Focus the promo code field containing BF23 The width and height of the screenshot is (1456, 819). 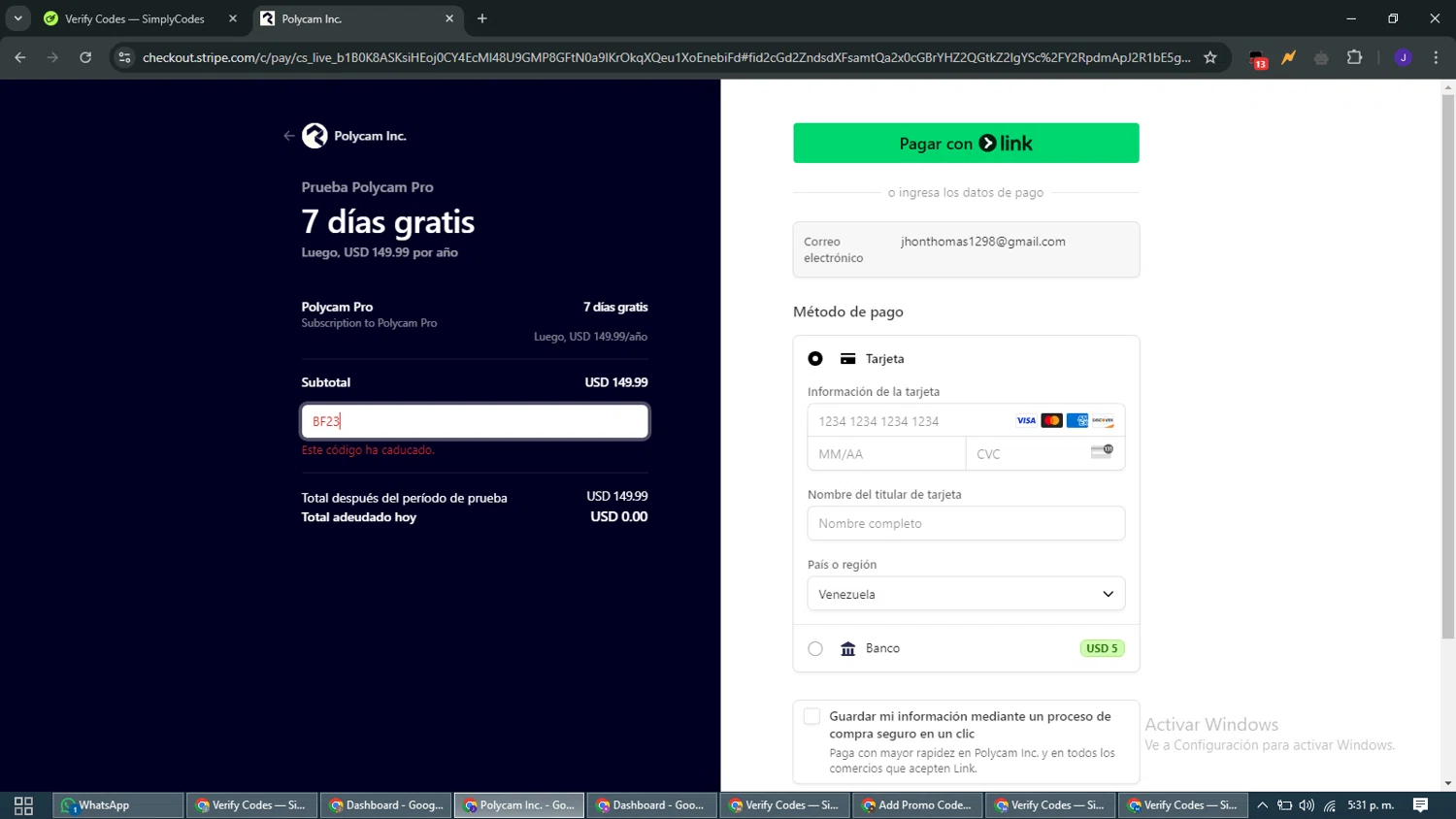pos(475,421)
